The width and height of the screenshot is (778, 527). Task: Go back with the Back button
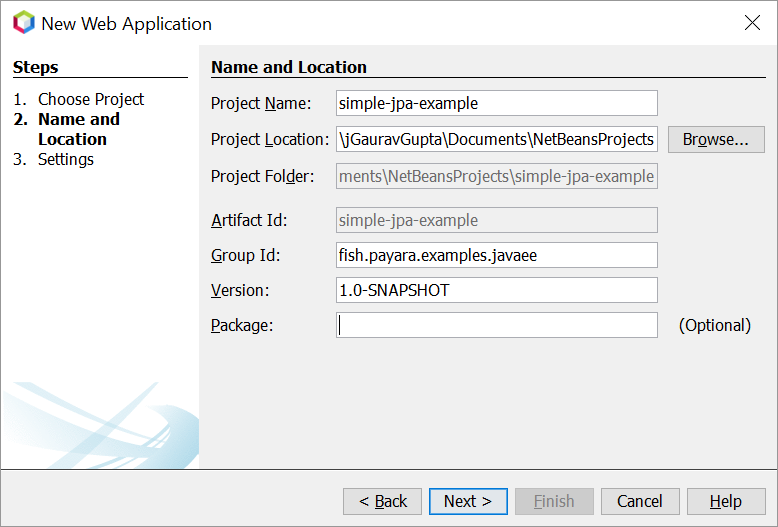click(x=382, y=501)
